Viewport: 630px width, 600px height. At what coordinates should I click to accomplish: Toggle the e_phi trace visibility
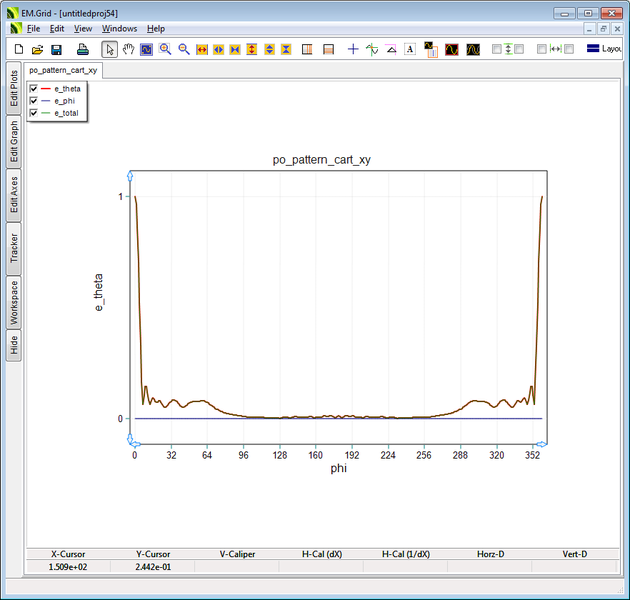click(x=34, y=101)
